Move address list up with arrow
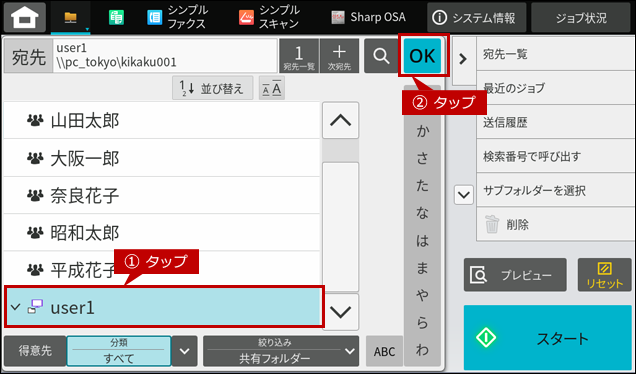The width and height of the screenshot is (636, 374). click(340, 120)
